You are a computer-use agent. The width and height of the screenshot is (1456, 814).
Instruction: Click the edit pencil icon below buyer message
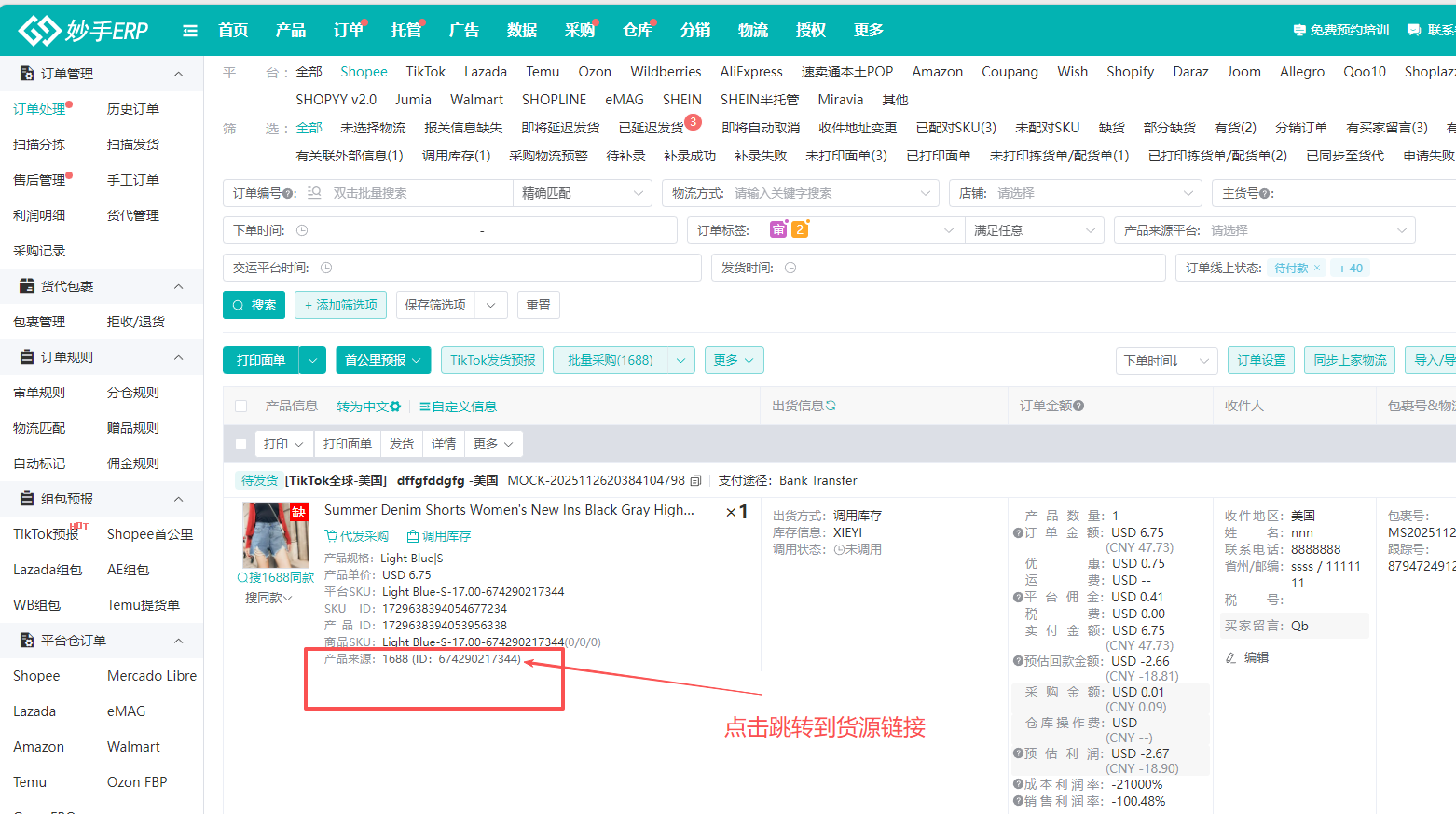(x=1232, y=659)
